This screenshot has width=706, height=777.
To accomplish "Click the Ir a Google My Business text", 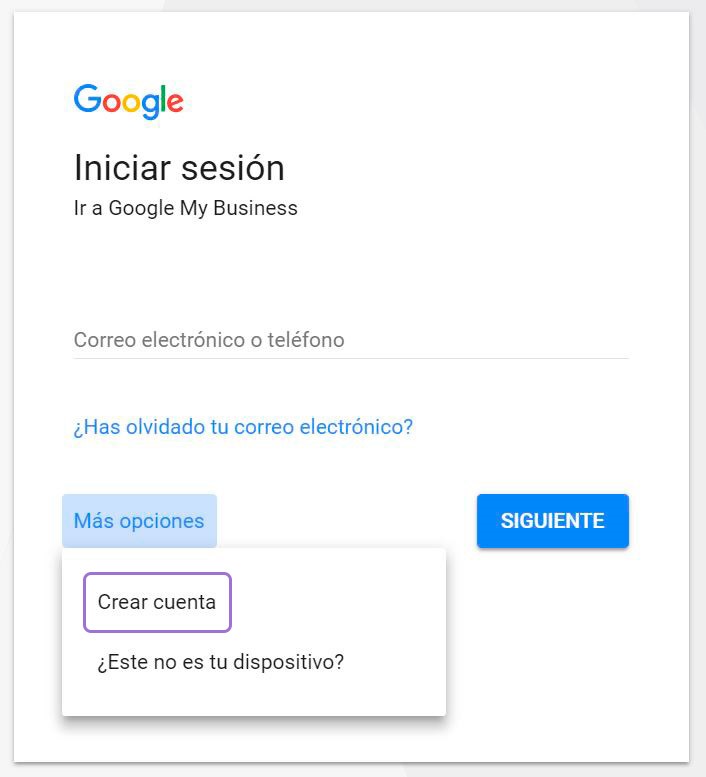I will pos(186,208).
